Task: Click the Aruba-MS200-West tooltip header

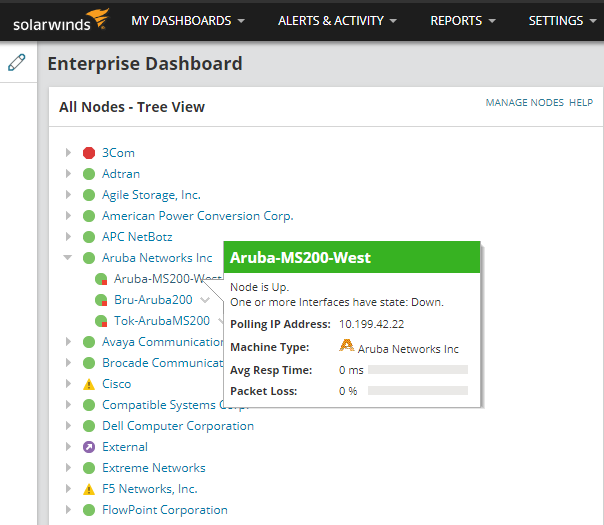Action: coord(352,257)
